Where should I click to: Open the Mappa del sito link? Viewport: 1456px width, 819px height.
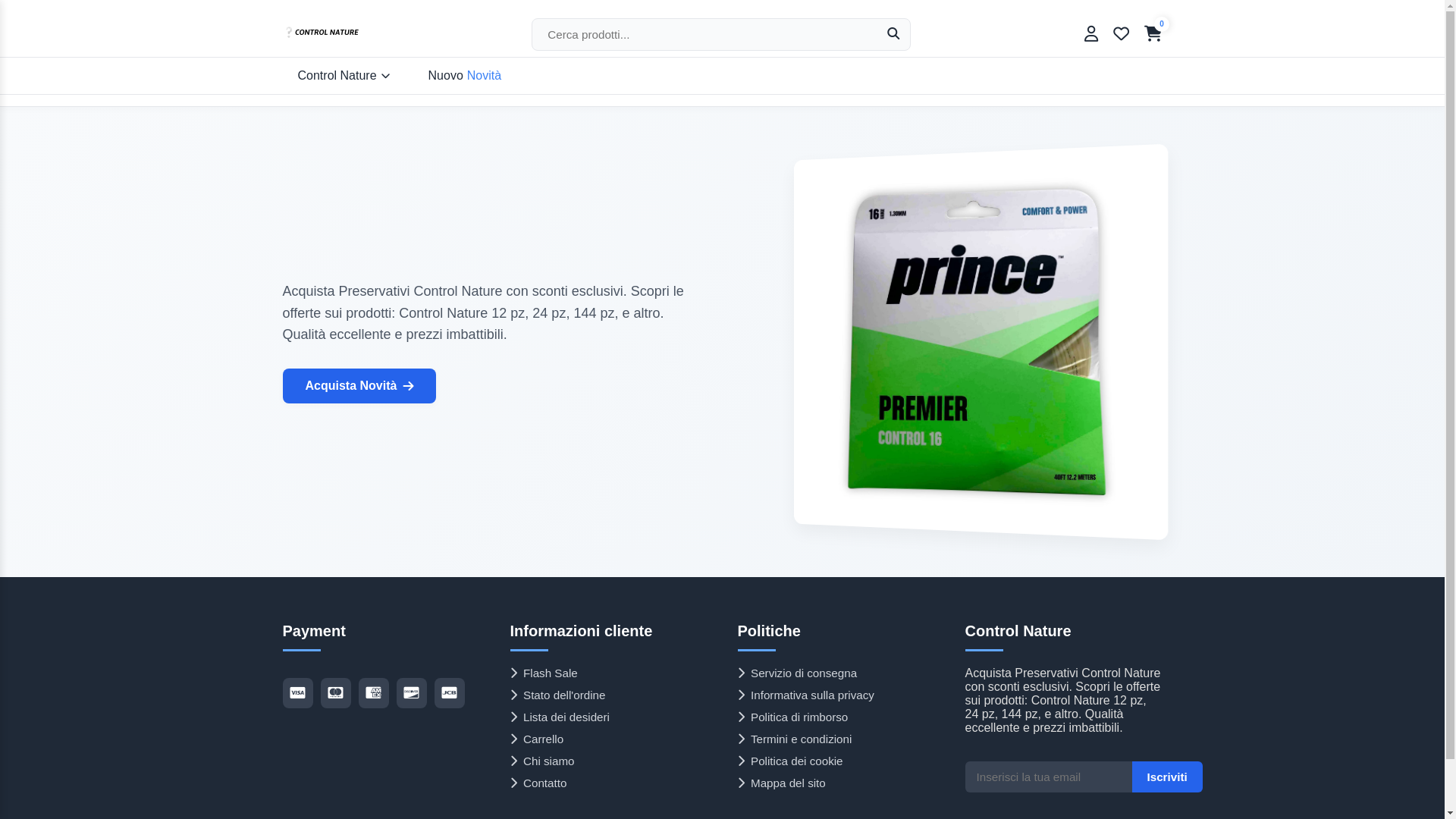coord(788,783)
